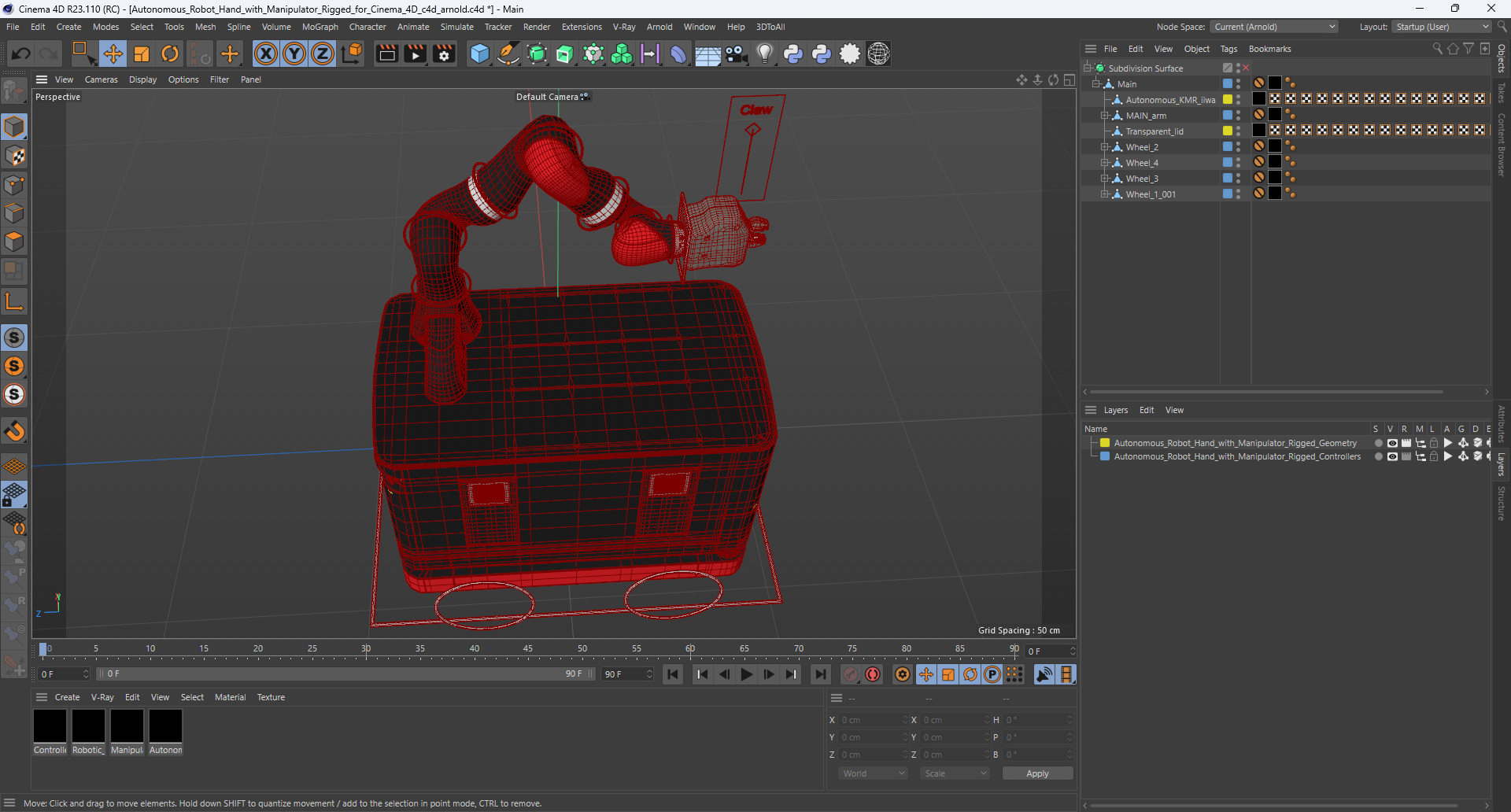The height and width of the screenshot is (812, 1511).
Task: Toggle visibility eye of Controllers layer
Action: click(1392, 456)
